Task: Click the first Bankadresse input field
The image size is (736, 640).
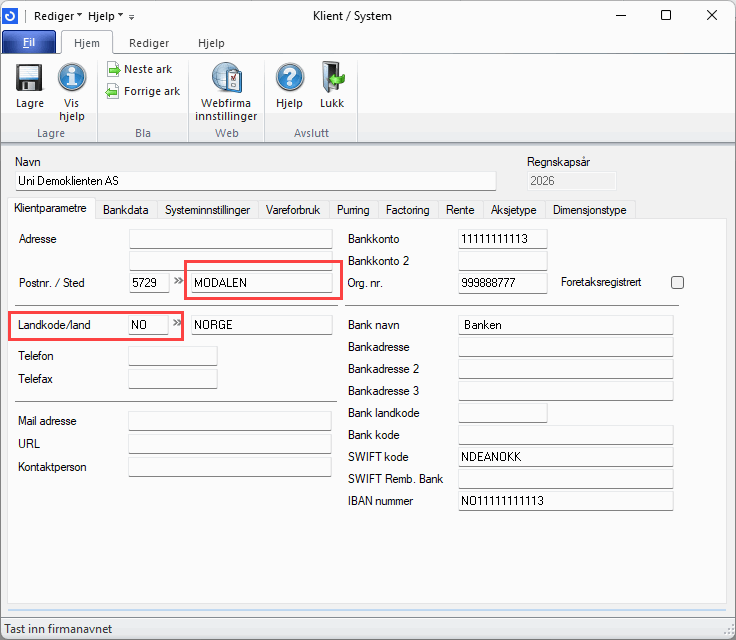Action: [x=566, y=347]
